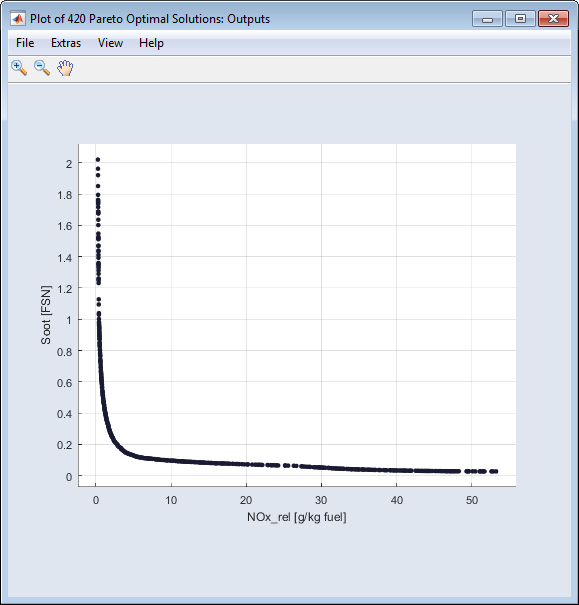Screen dimensions: 579x605
Task: Click the x-axis tick label 30
Action: (321, 500)
